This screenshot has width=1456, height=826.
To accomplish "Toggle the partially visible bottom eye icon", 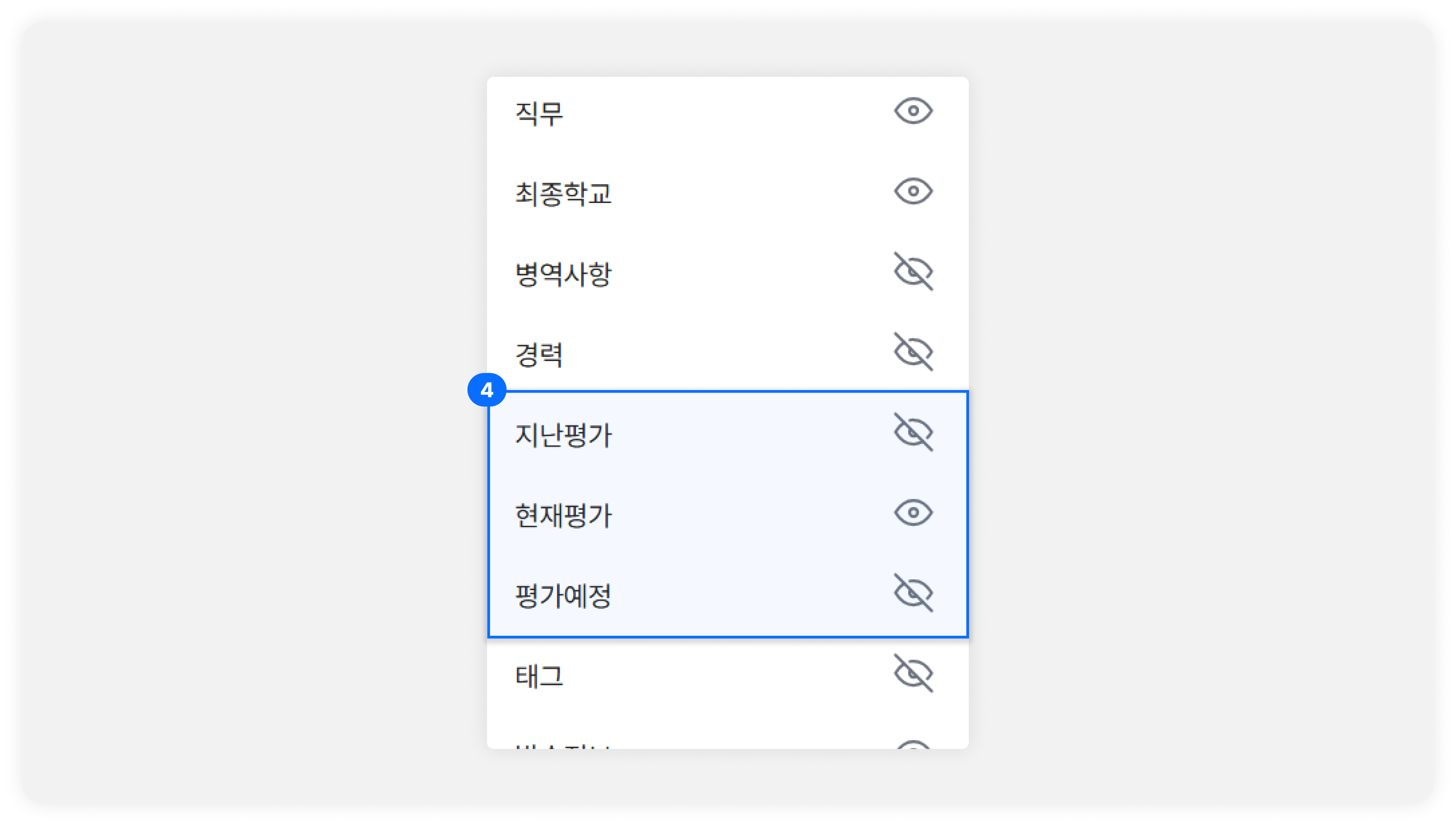I will 913,744.
